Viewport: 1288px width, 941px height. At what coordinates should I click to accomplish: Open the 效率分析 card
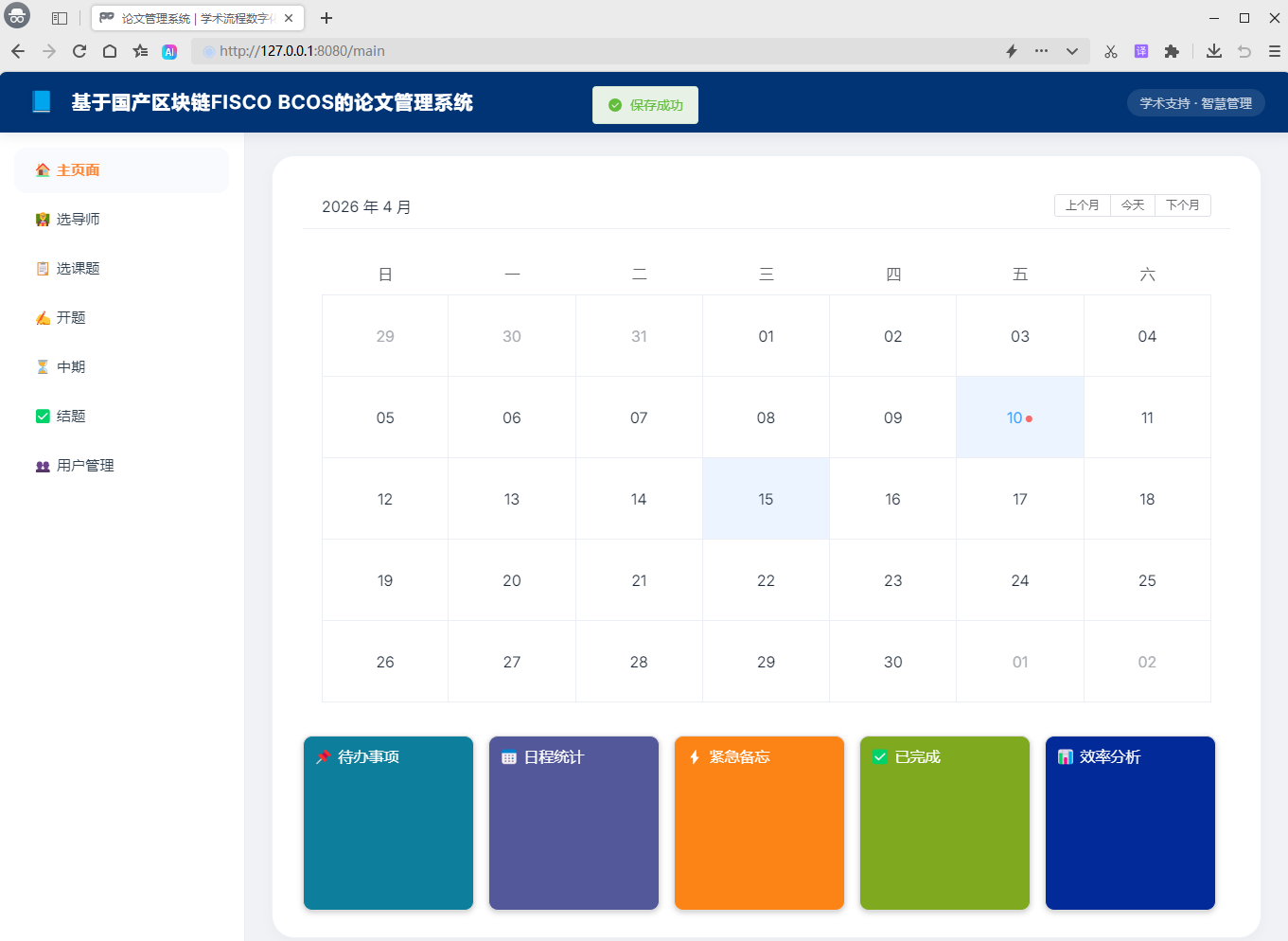click(x=1130, y=823)
